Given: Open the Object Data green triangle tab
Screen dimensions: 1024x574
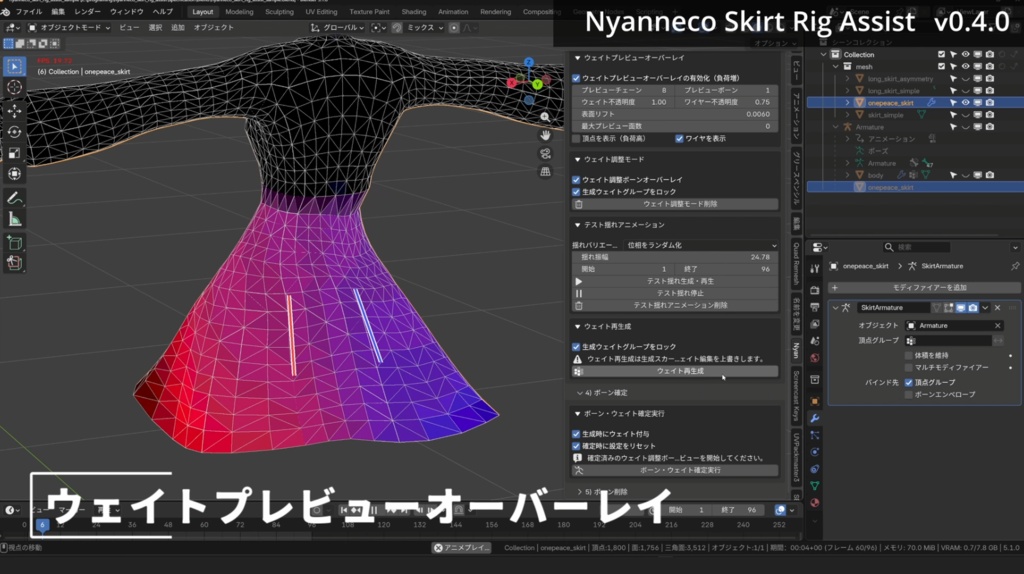Looking at the screenshot, I should (x=814, y=486).
